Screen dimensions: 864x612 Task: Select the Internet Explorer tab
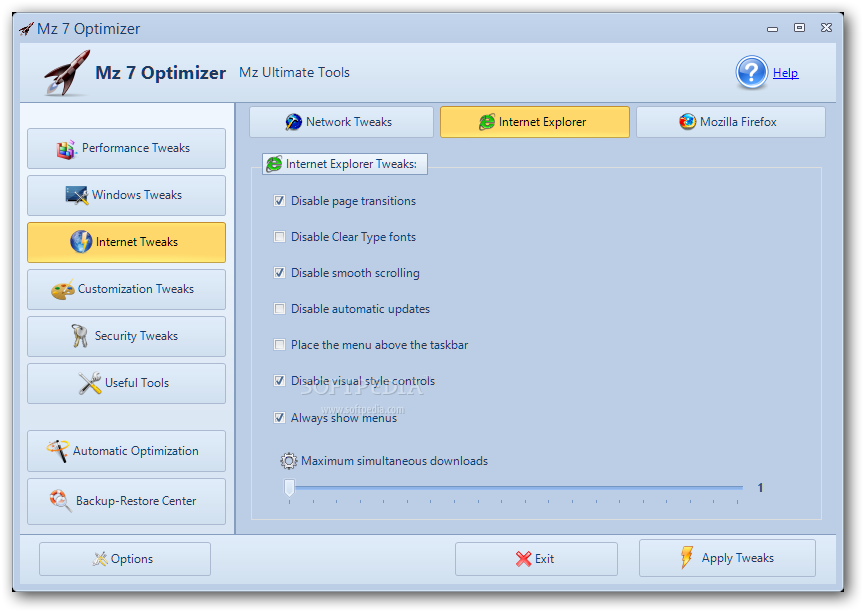point(534,122)
